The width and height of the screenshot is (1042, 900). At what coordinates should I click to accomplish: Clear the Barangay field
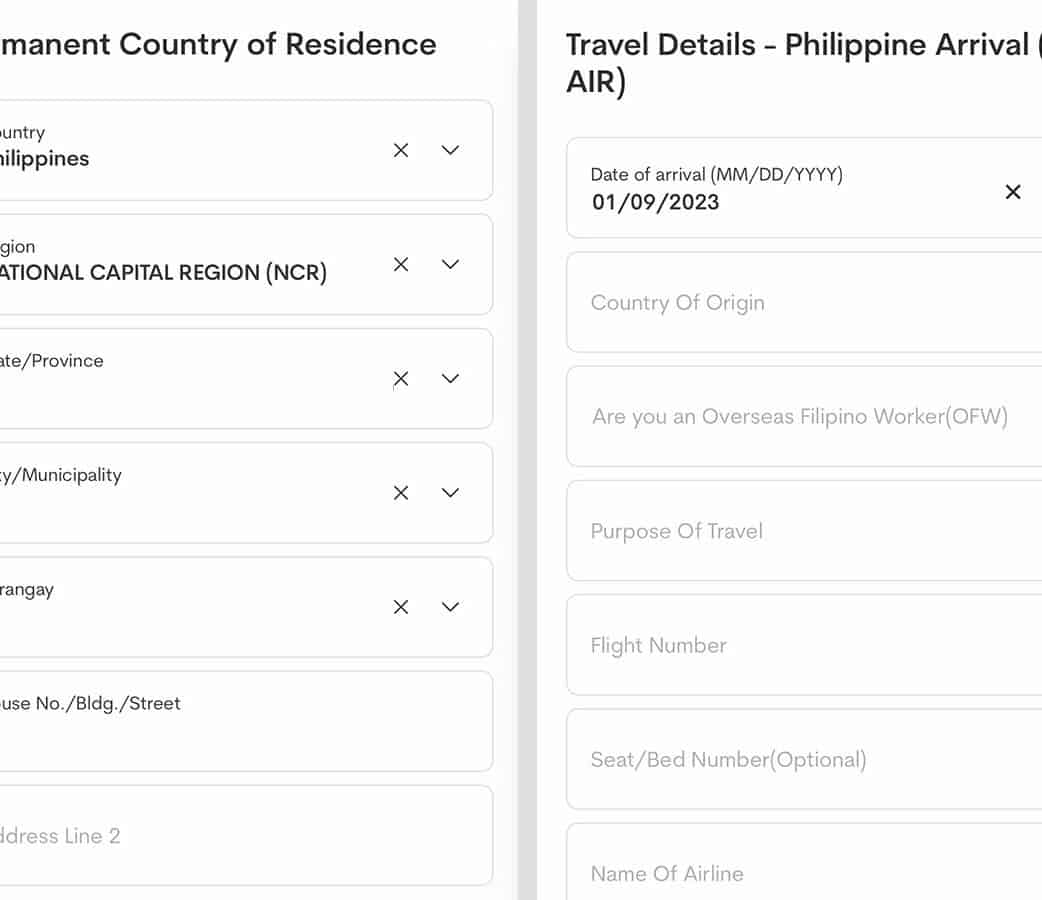[401, 607]
